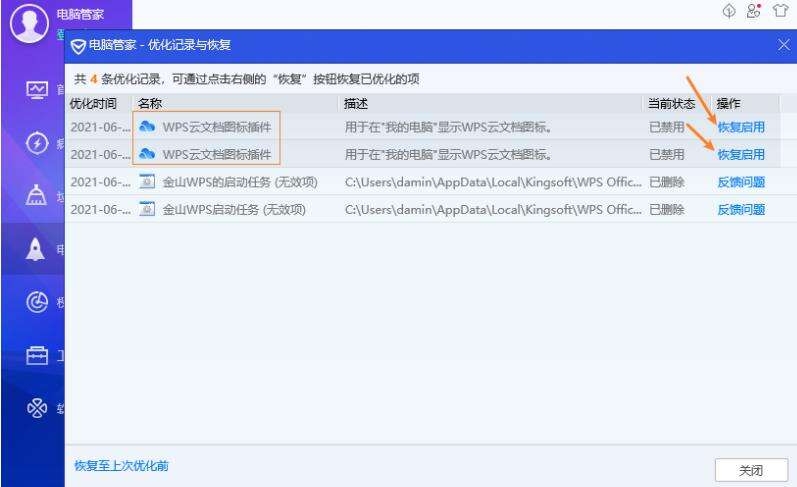Close the 优化记录与恢复 dialog with X

[784, 45]
